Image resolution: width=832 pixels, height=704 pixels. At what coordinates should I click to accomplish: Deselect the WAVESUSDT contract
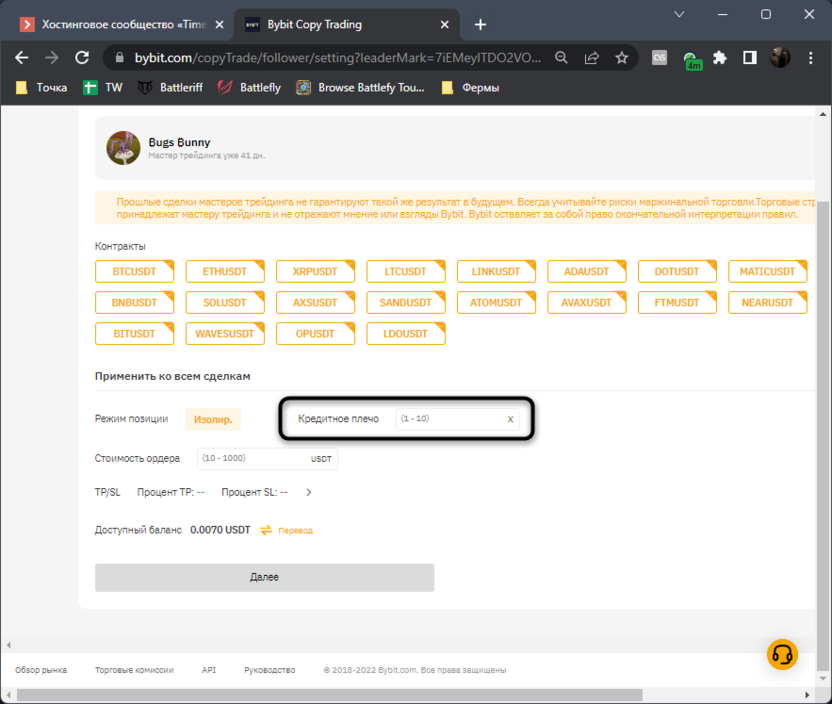[225, 333]
